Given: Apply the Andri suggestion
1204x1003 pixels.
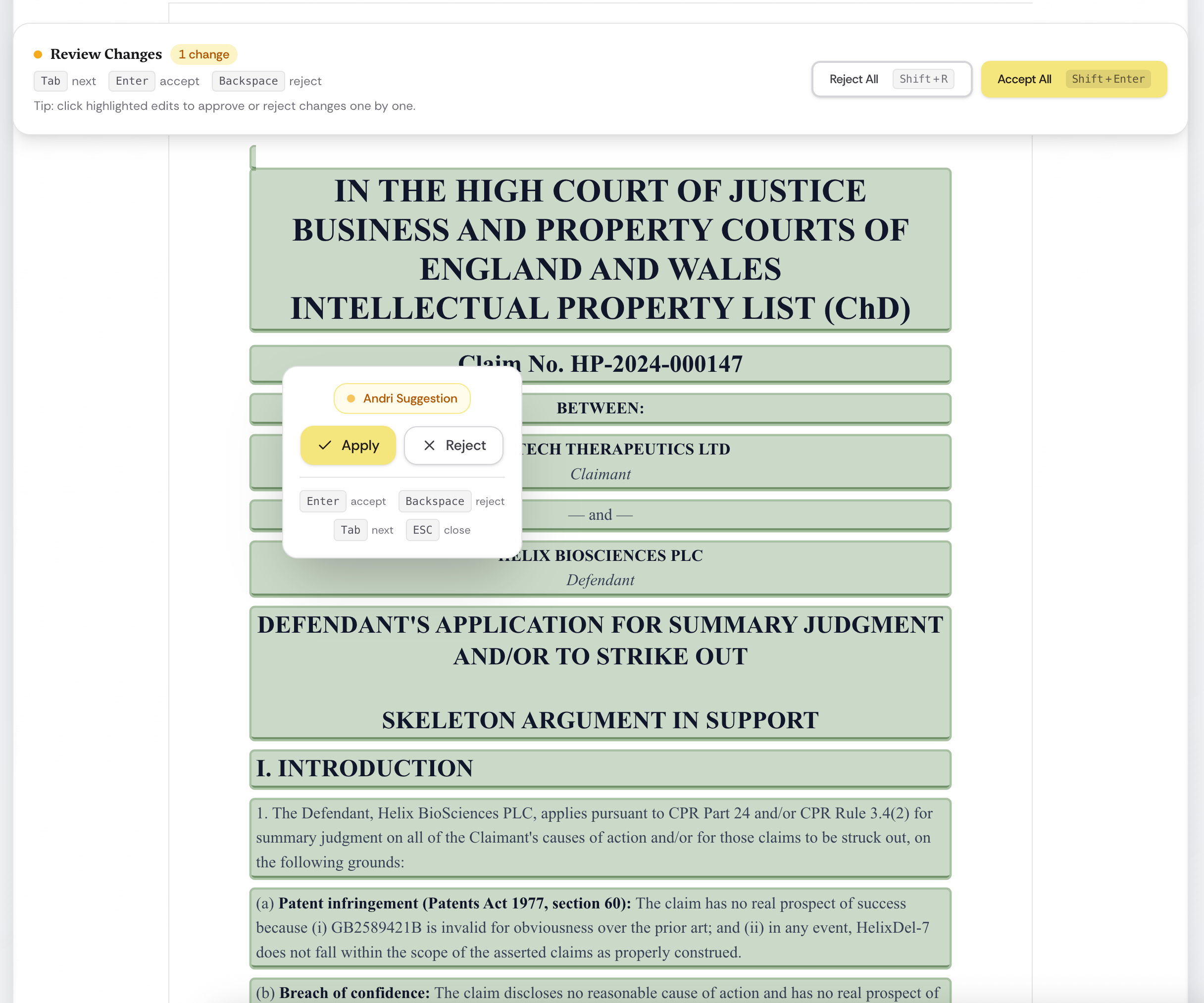Looking at the screenshot, I should [348, 445].
